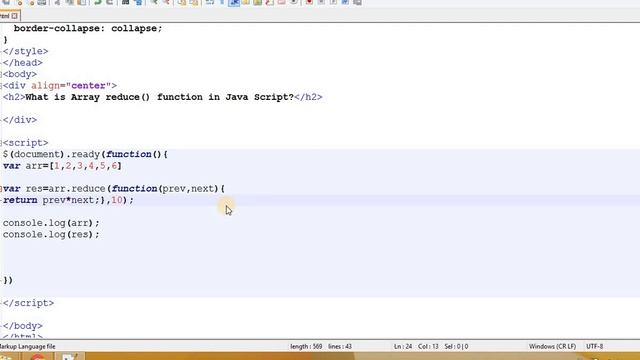
Task: Click the "center" attribute value
Action: [88, 86]
